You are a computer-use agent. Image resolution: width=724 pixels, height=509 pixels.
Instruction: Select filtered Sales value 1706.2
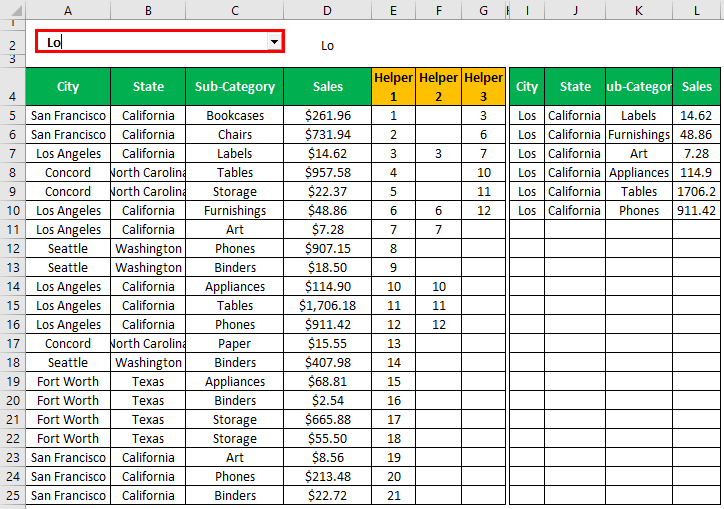tap(696, 191)
